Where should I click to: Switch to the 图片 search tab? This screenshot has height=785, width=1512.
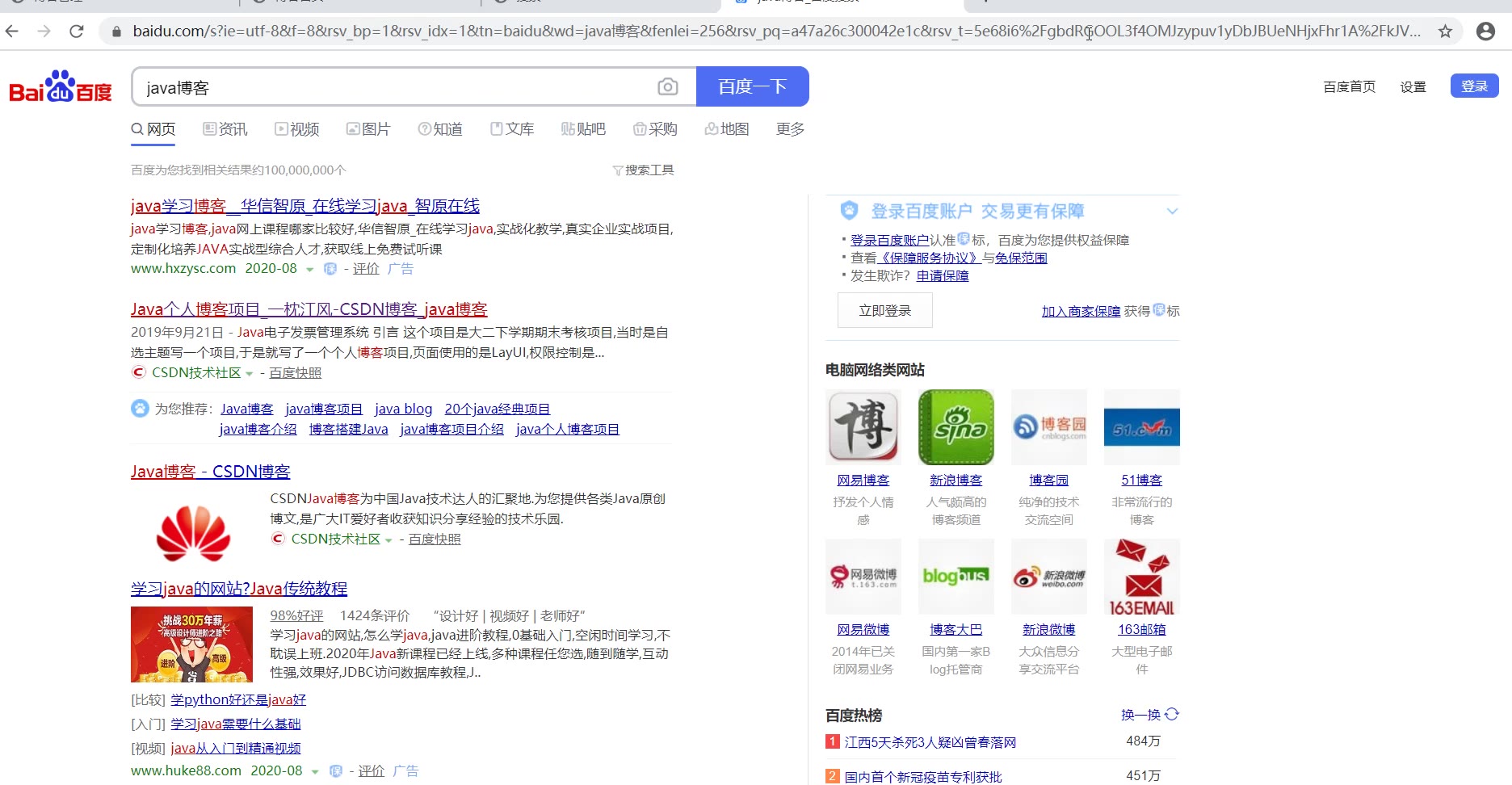click(x=368, y=129)
